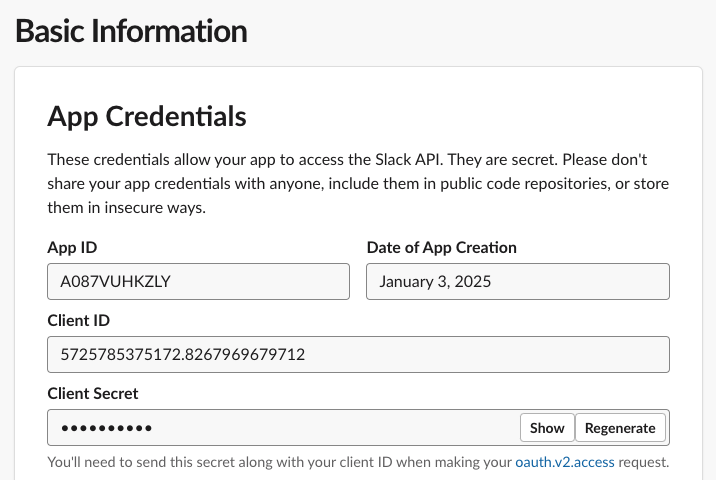
Task: Click the January 3, 2025 date text
Action: click(x=435, y=281)
